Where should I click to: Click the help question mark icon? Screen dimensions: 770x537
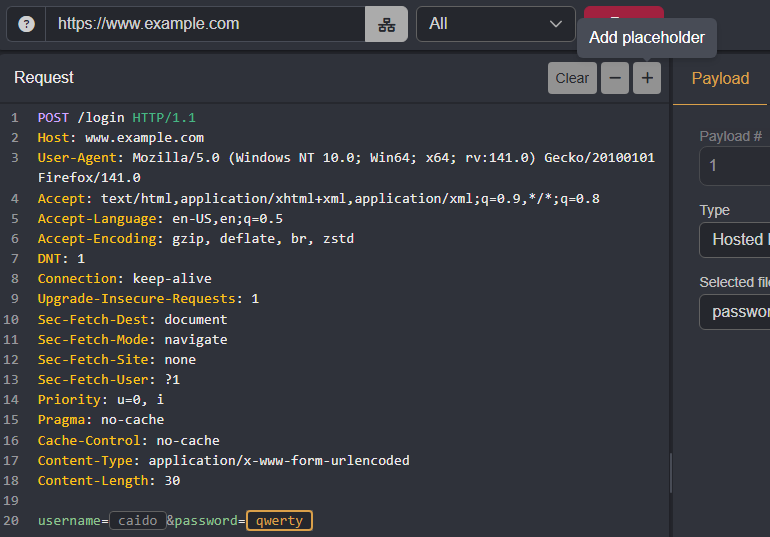click(26, 24)
